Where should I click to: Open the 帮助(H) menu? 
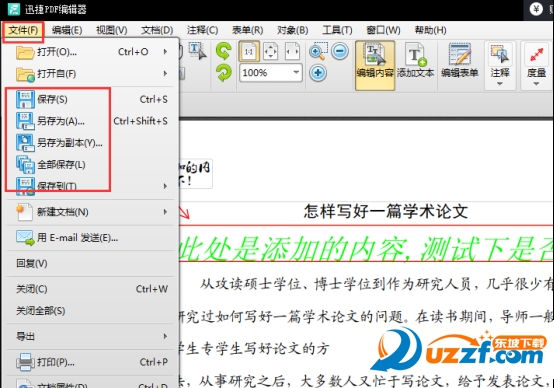(430, 30)
